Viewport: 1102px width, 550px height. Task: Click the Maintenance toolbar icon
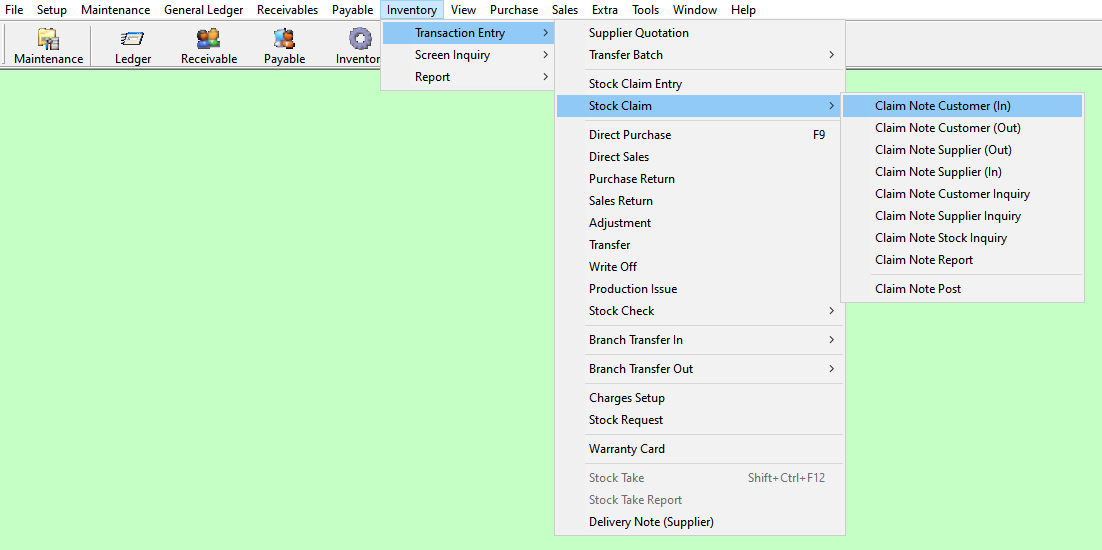pos(48,46)
